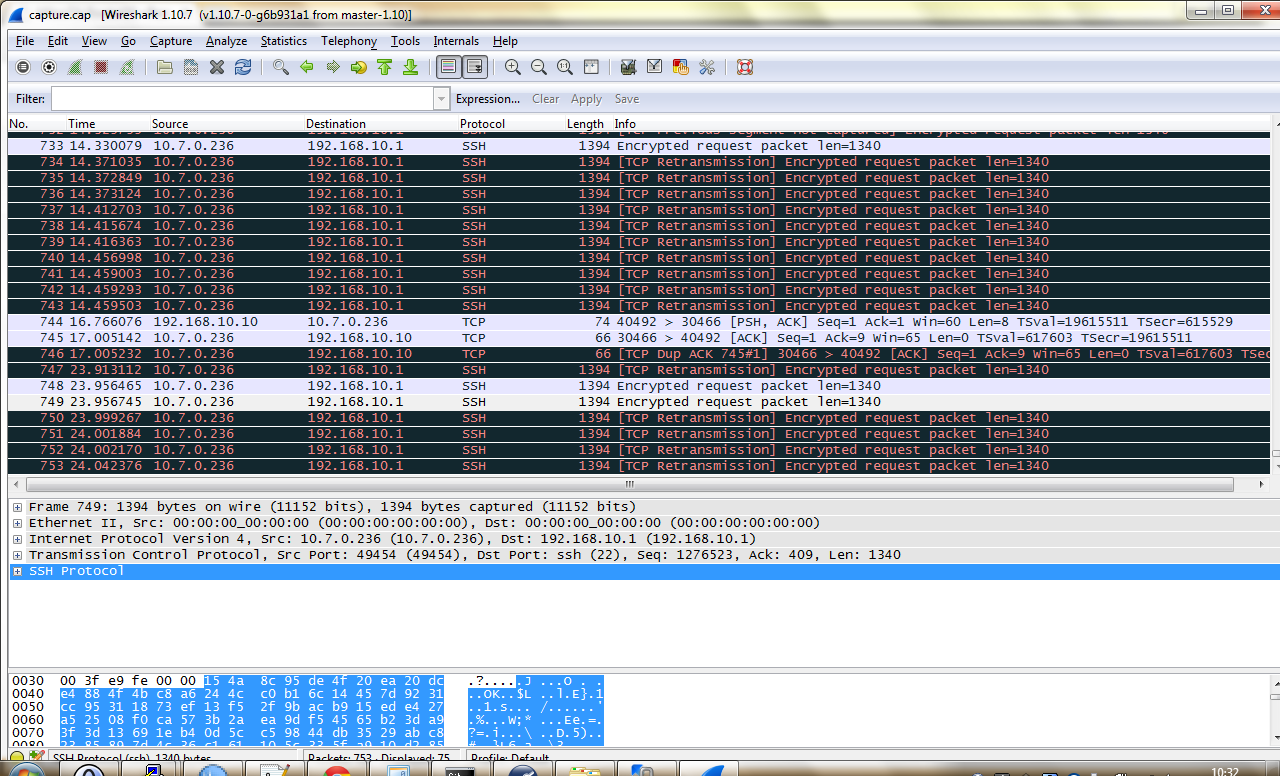This screenshot has width=1280, height=776.
Task: Jump to the first packet using the toolbar arrow
Action: point(385,67)
